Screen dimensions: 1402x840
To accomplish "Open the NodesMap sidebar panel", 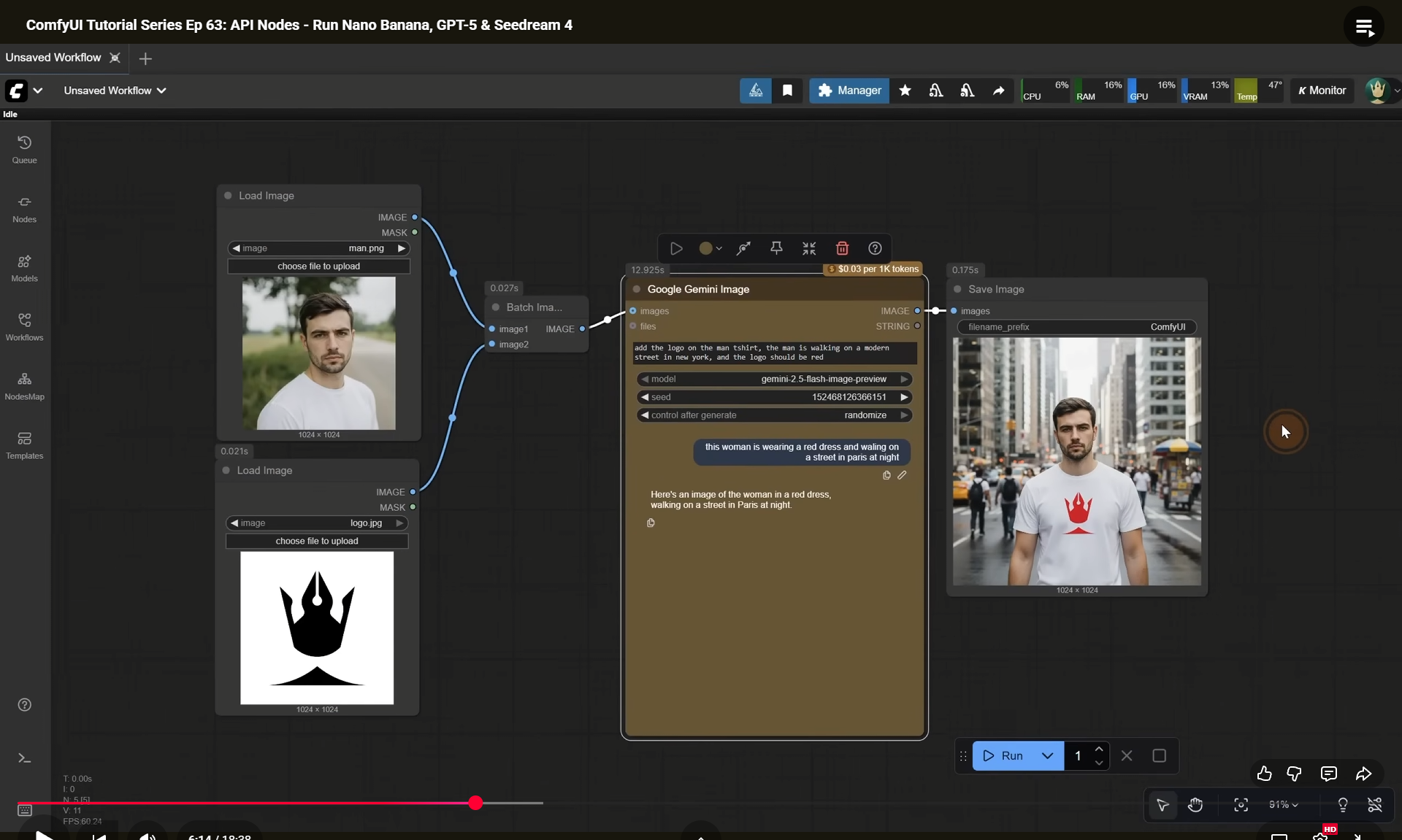I will [24, 385].
